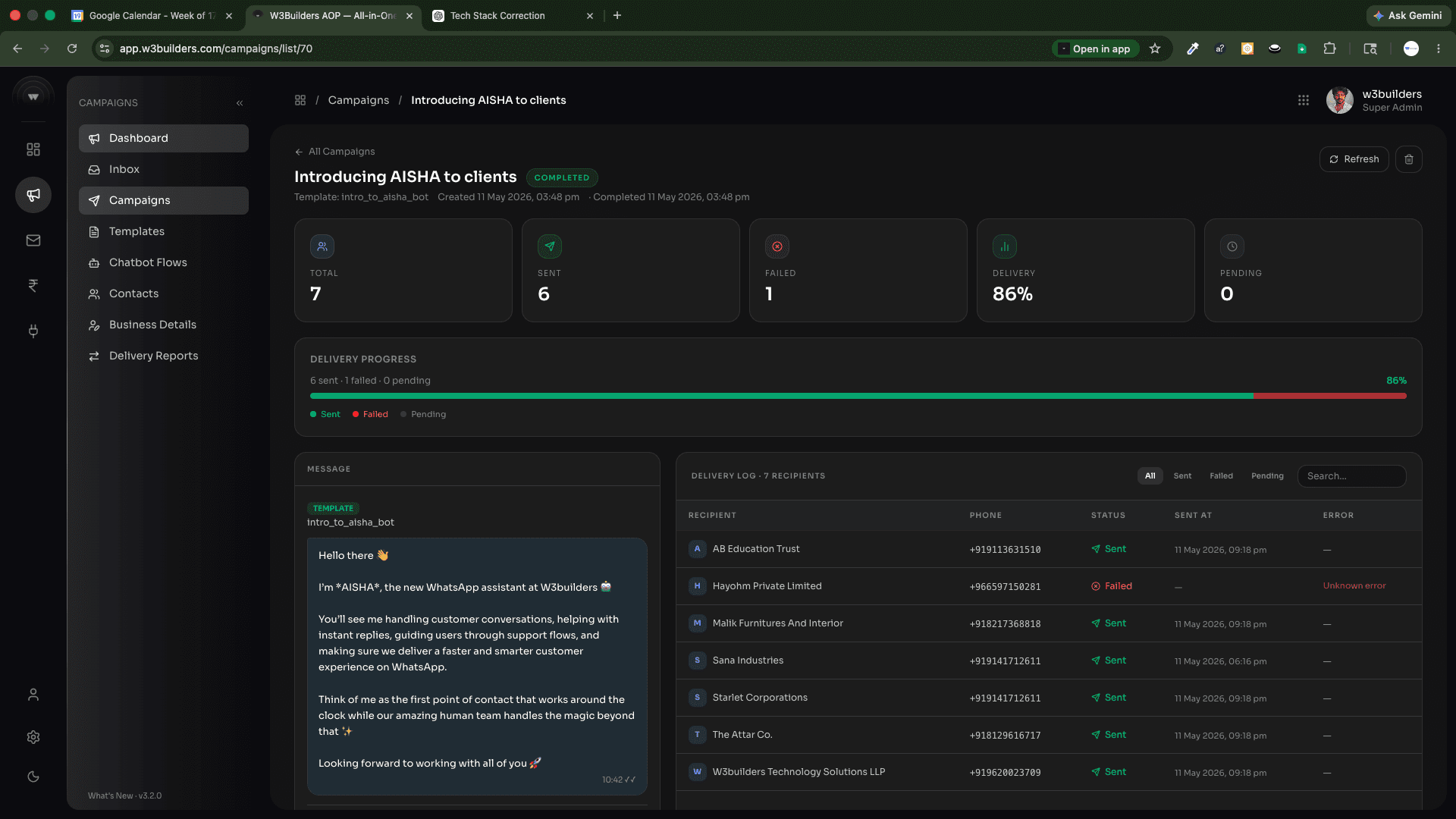Image resolution: width=1456 pixels, height=819 pixels.
Task: Click the Unknown error message
Action: point(1354,586)
